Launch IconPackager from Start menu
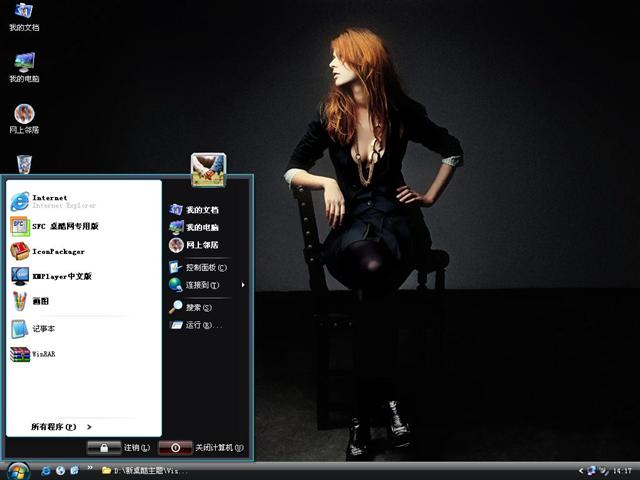Screen dimensions: 640x480 [47, 251]
